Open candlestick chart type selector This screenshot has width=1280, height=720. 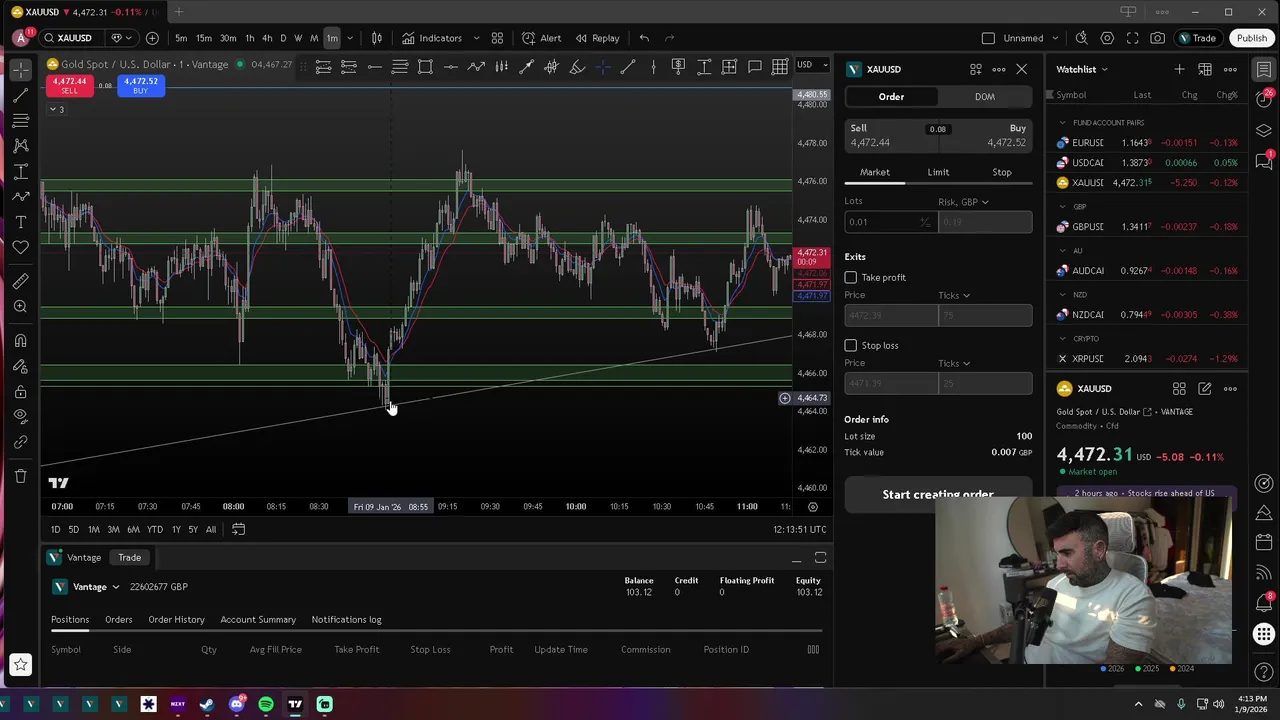pos(377,38)
